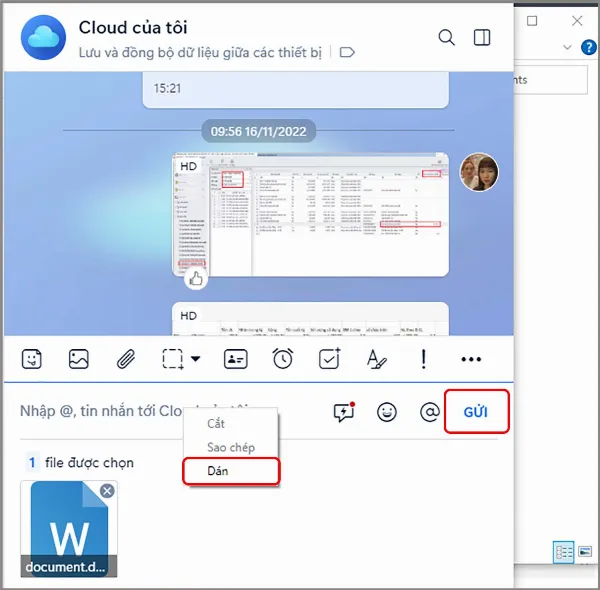Image resolution: width=600 pixels, height=590 pixels.
Task: Open more toolbar options three dots
Action: (x=471, y=359)
